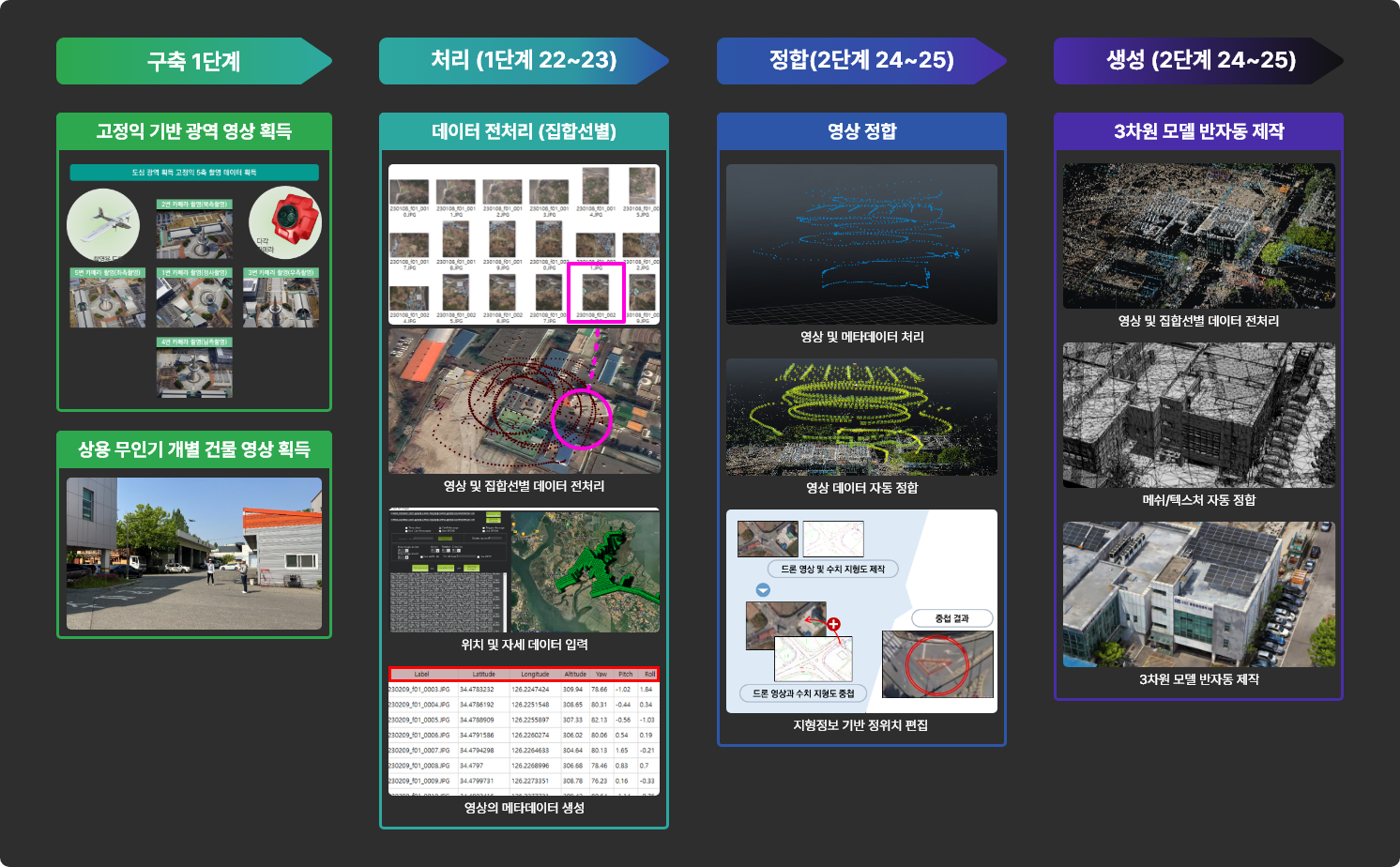Click the fixed-wing drone circular icon

pyautogui.click(x=103, y=225)
